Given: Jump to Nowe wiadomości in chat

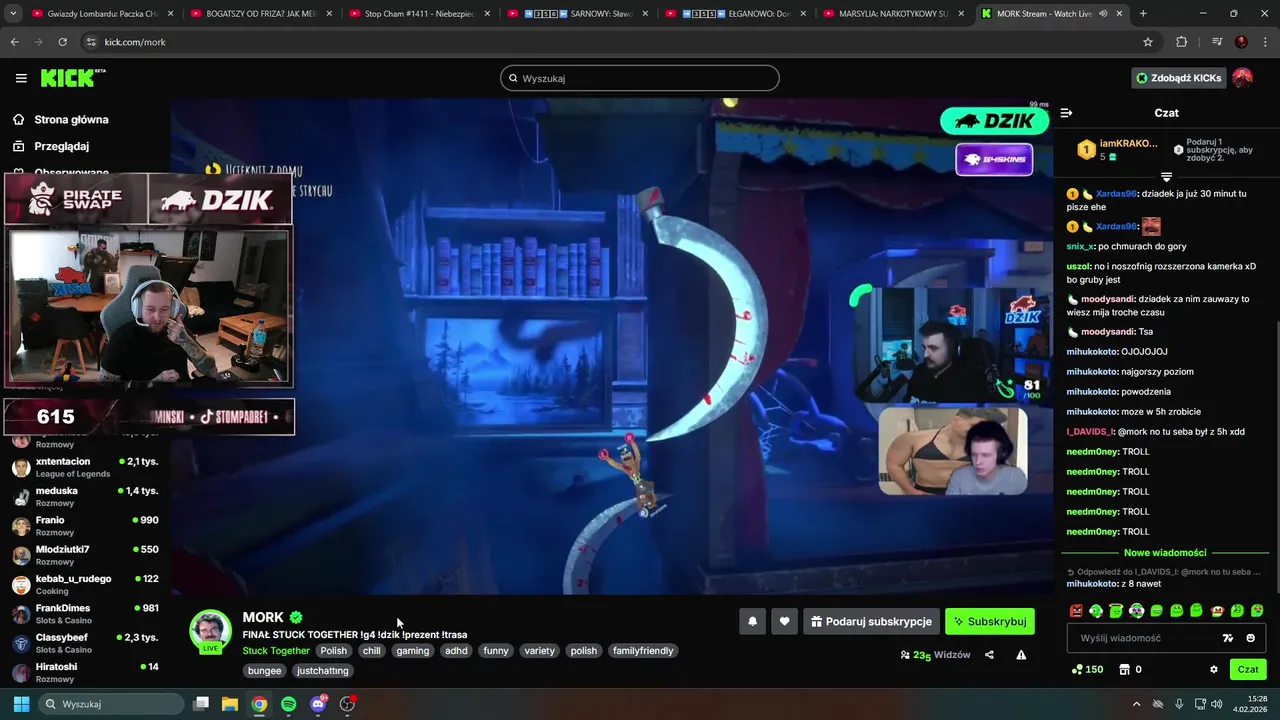Looking at the screenshot, I should (x=1165, y=553).
